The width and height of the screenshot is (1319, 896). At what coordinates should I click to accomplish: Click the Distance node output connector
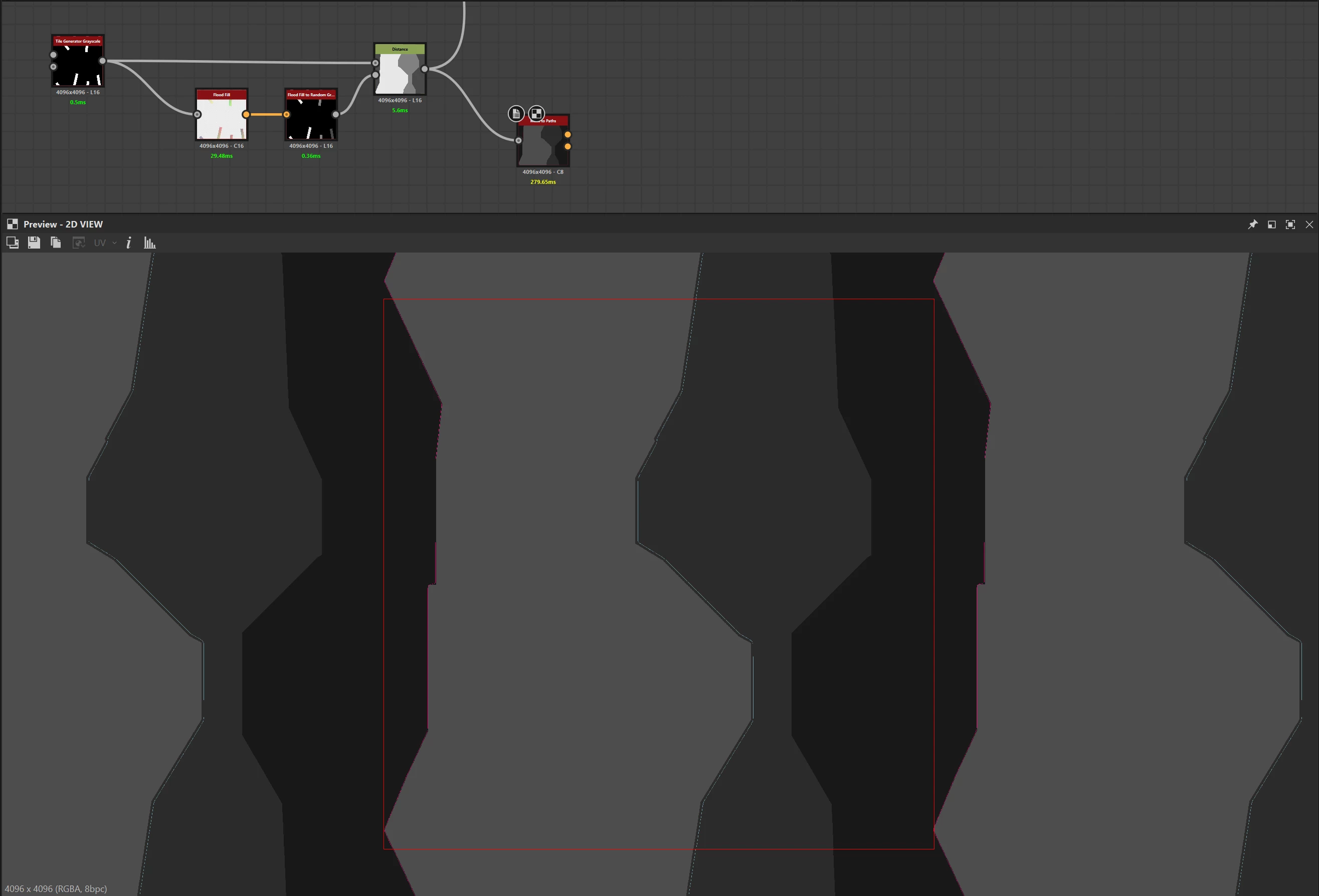click(425, 69)
